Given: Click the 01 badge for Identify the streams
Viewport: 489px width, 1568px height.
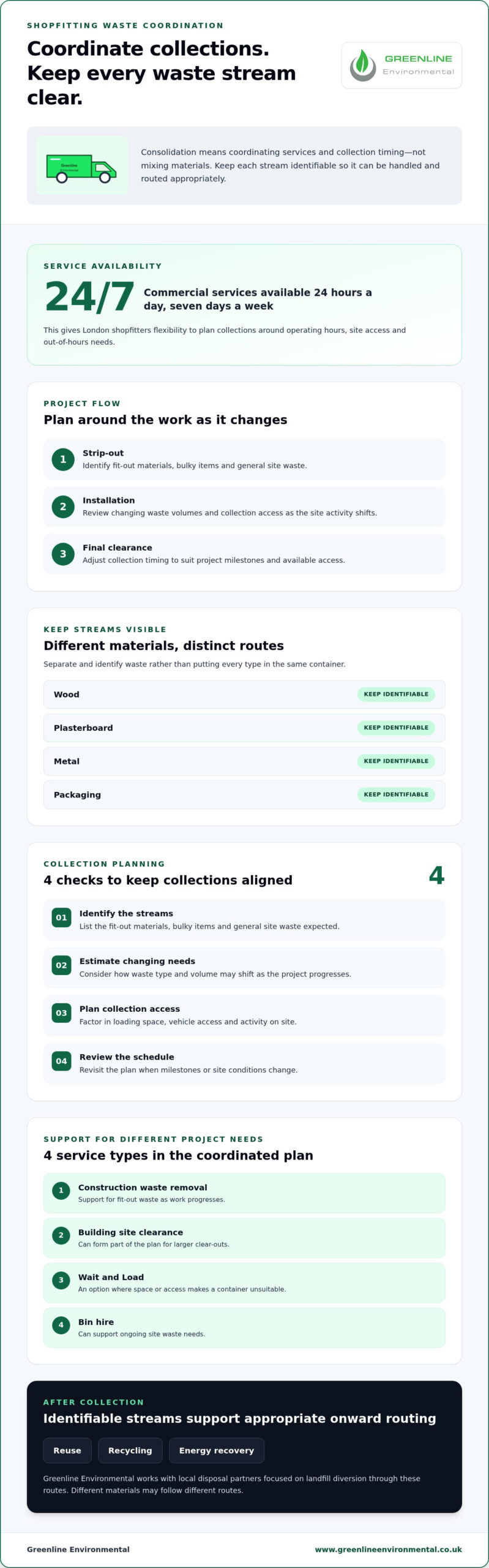Looking at the screenshot, I should coord(61,918).
